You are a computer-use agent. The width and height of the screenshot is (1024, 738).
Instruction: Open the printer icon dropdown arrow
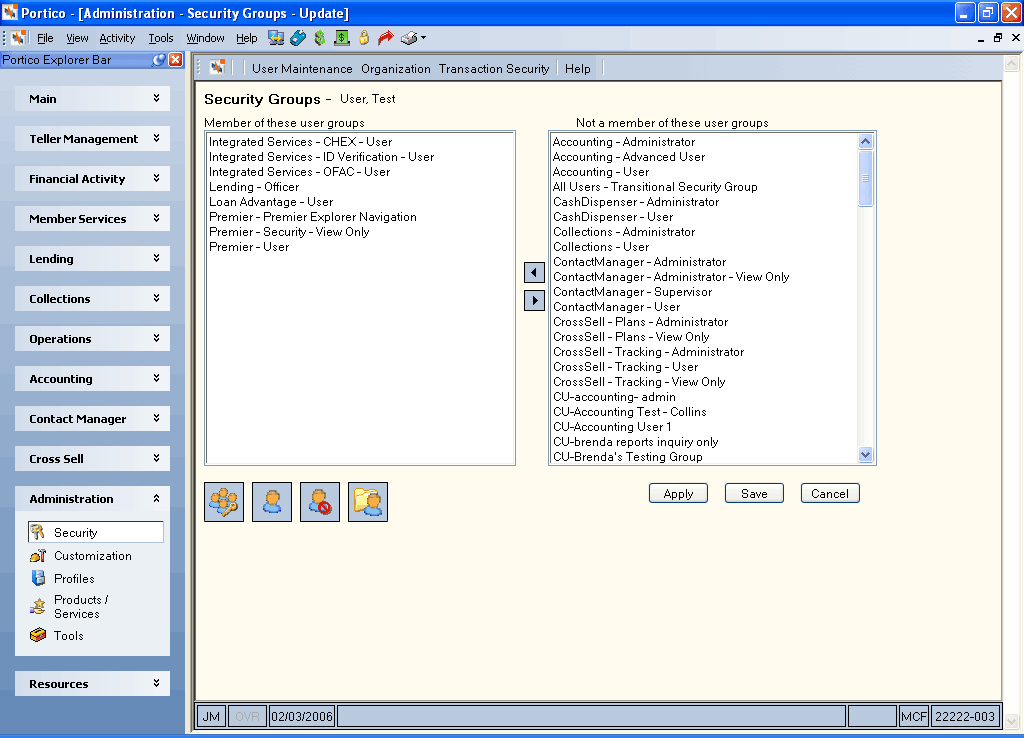424,38
